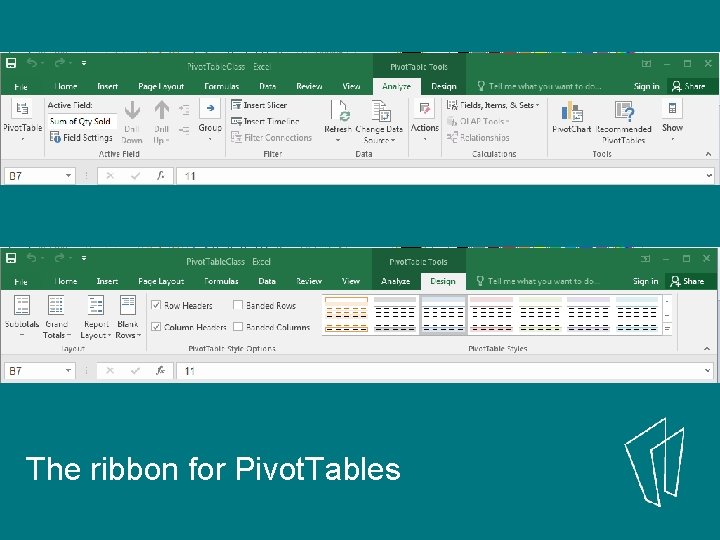Open Recommended PivotTables

pos(624,122)
